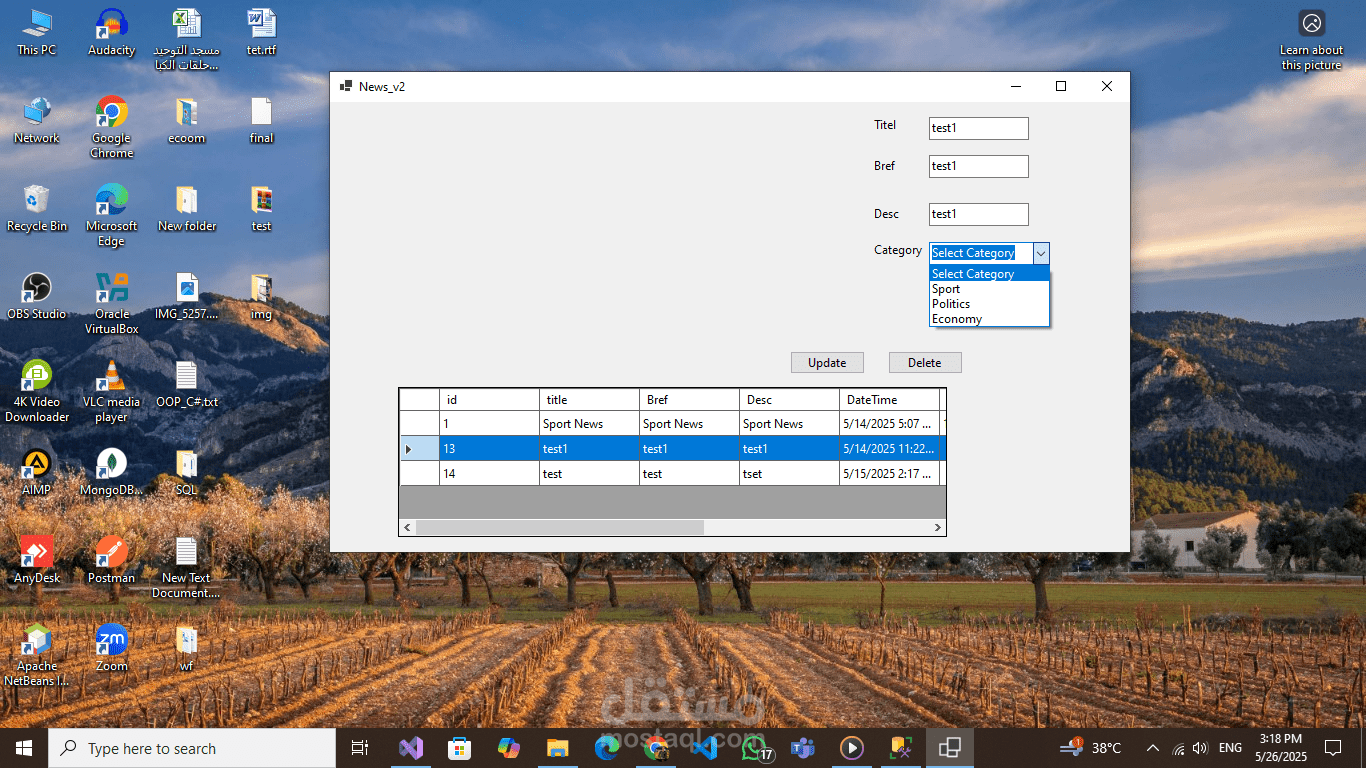This screenshot has width=1366, height=768.
Task: Open WhatsApp from the taskbar
Action: [754, 748]
